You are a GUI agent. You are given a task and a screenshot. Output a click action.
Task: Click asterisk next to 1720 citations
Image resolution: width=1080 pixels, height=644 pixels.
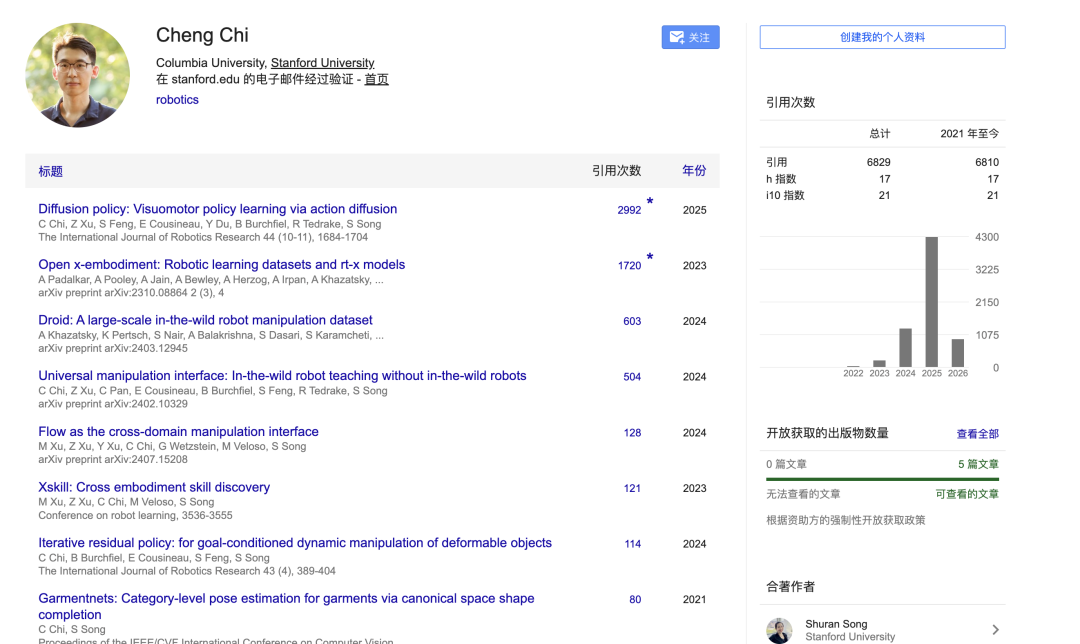coord(650,258)
